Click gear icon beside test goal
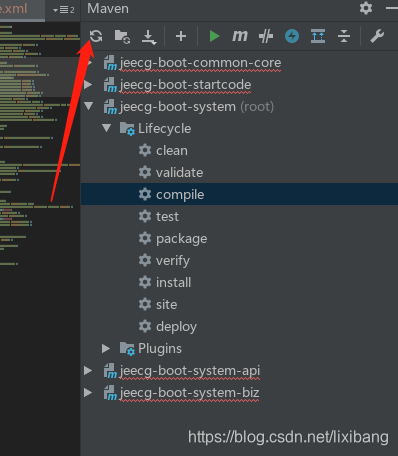The image size is (398, 456). [145, 216]
